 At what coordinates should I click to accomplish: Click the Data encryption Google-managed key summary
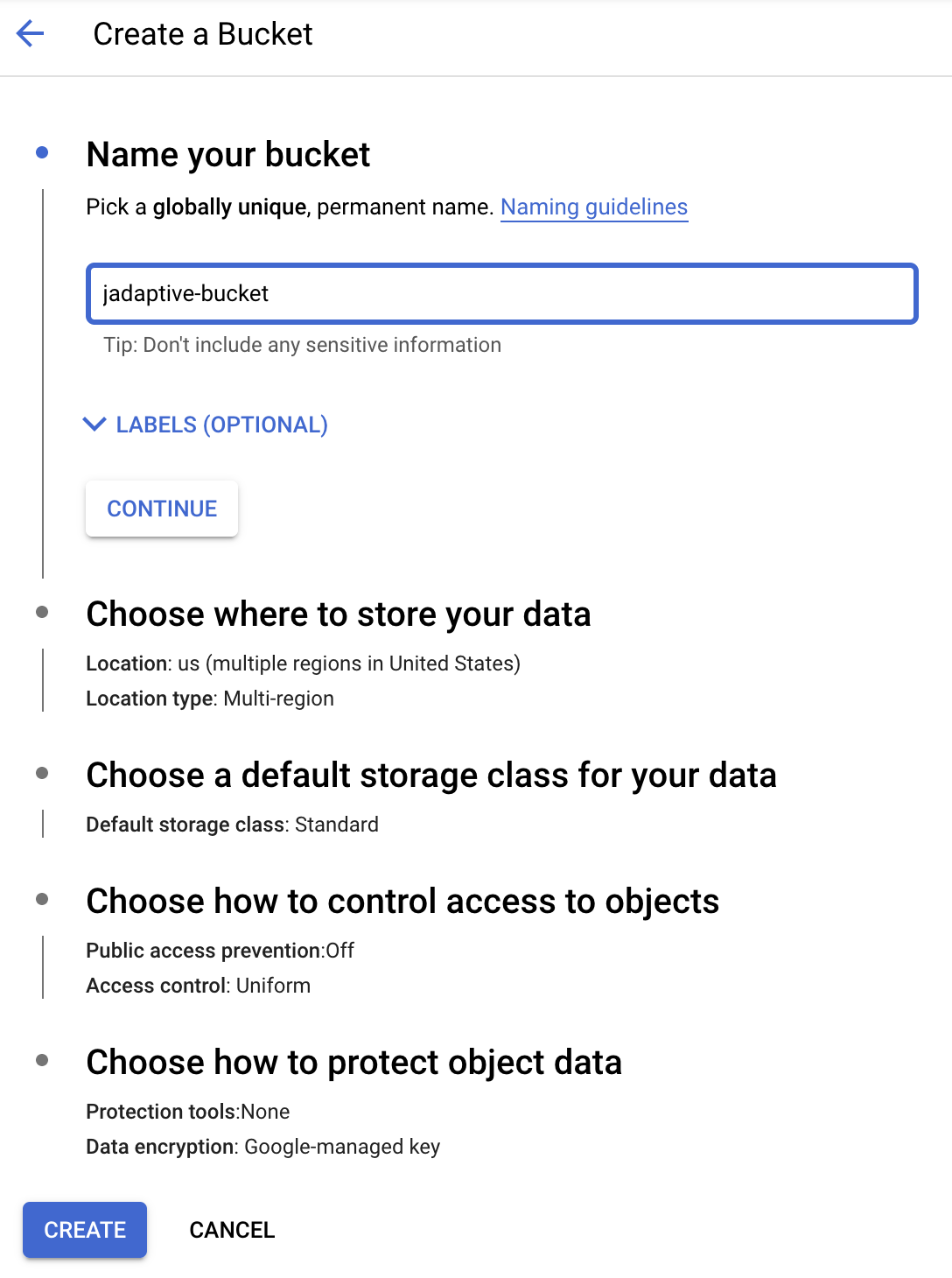pos(262,1147)
